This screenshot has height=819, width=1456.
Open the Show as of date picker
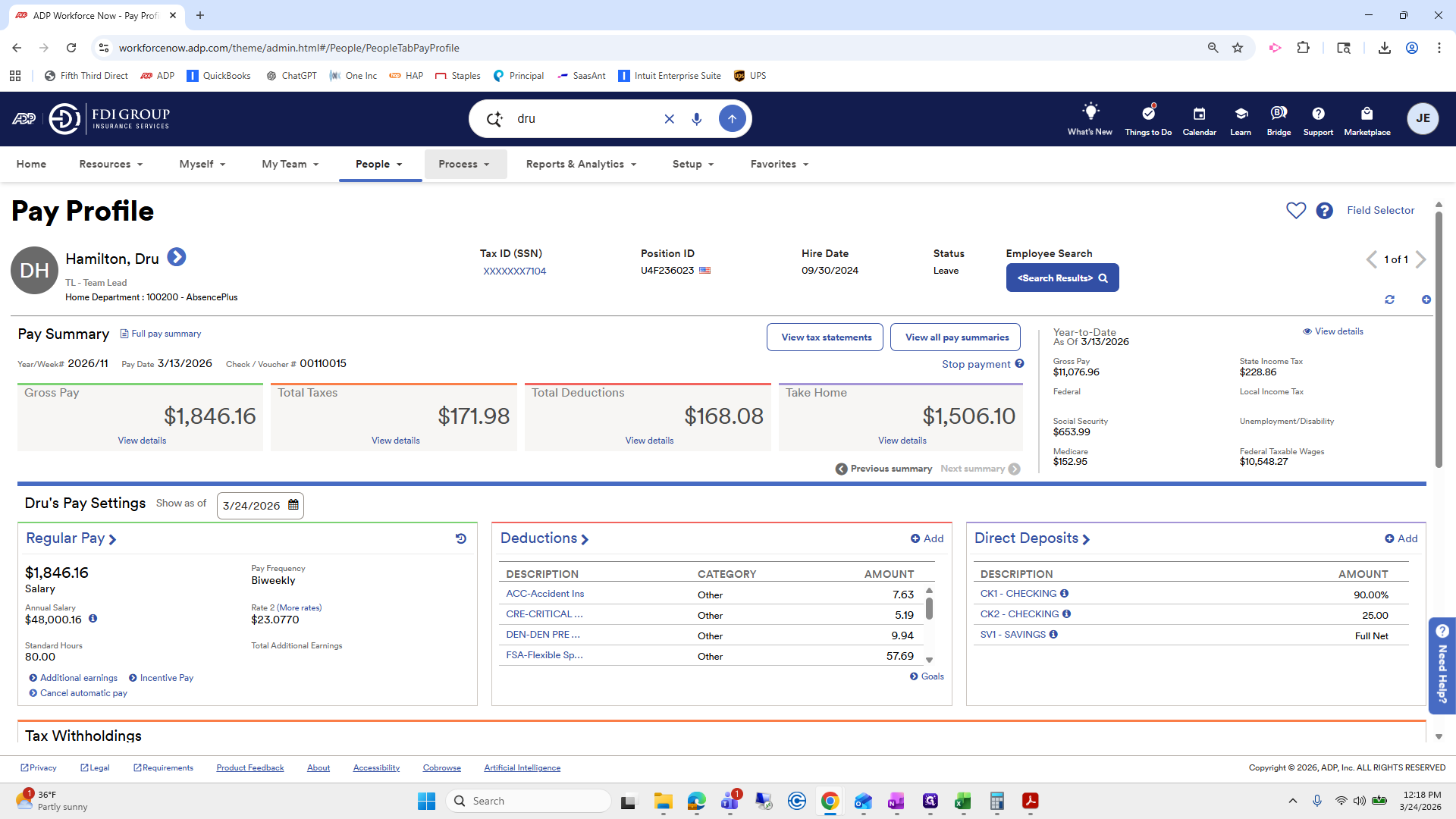click(293, 505)
